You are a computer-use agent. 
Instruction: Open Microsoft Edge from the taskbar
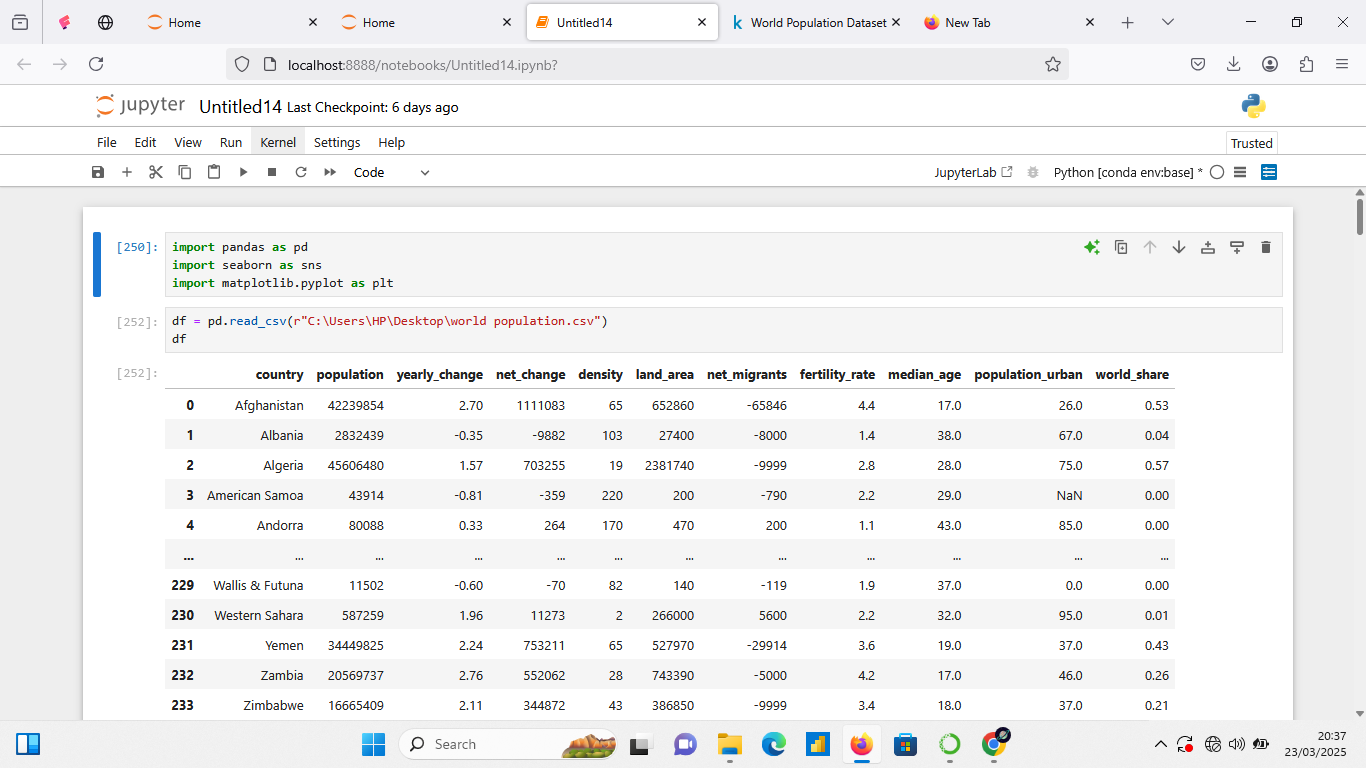pyautogui.click(x=773, y=744)
